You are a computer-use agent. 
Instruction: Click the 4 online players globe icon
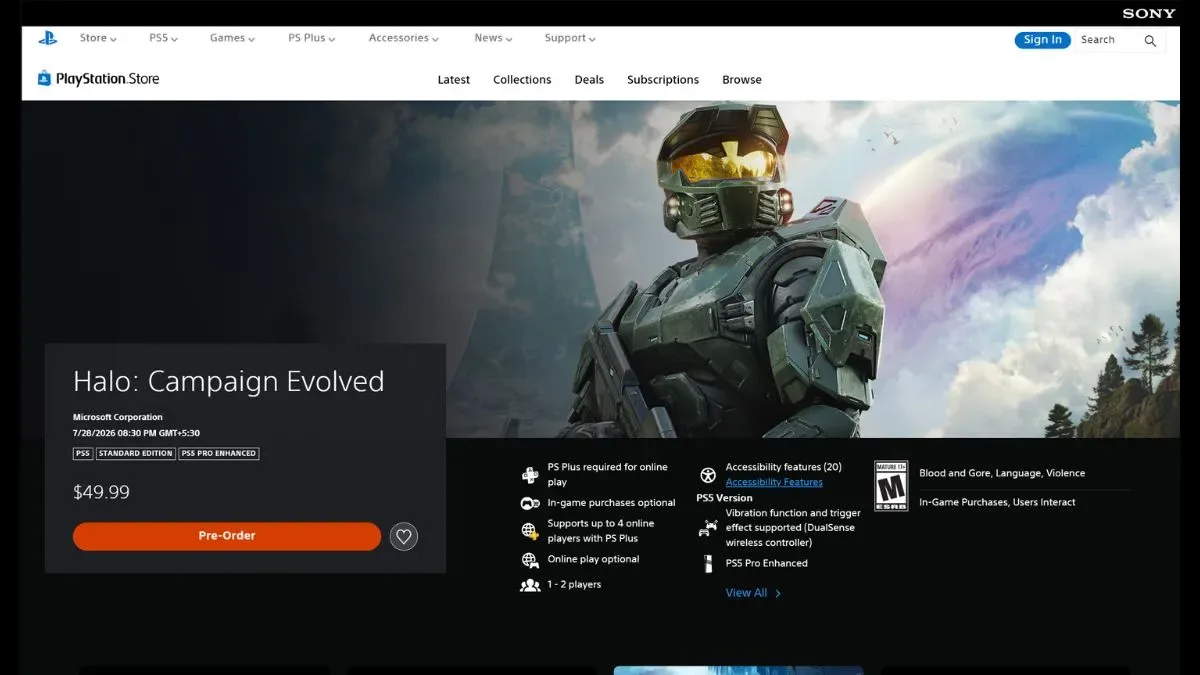pos(530,531)
